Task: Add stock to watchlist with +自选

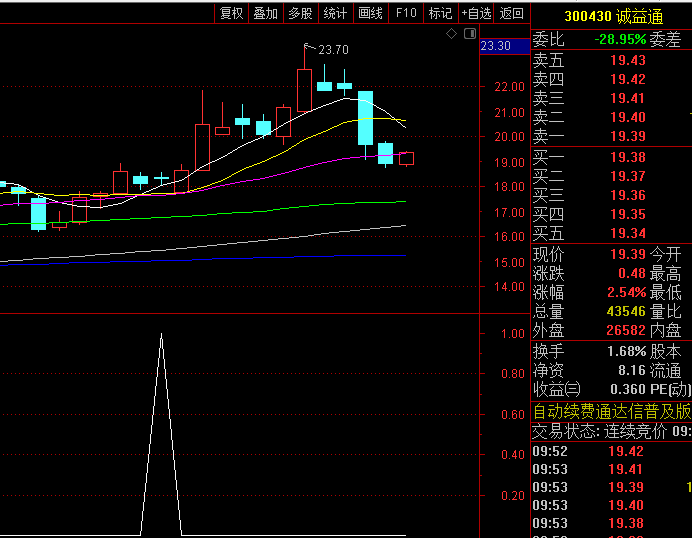Action: coord(476,13)
